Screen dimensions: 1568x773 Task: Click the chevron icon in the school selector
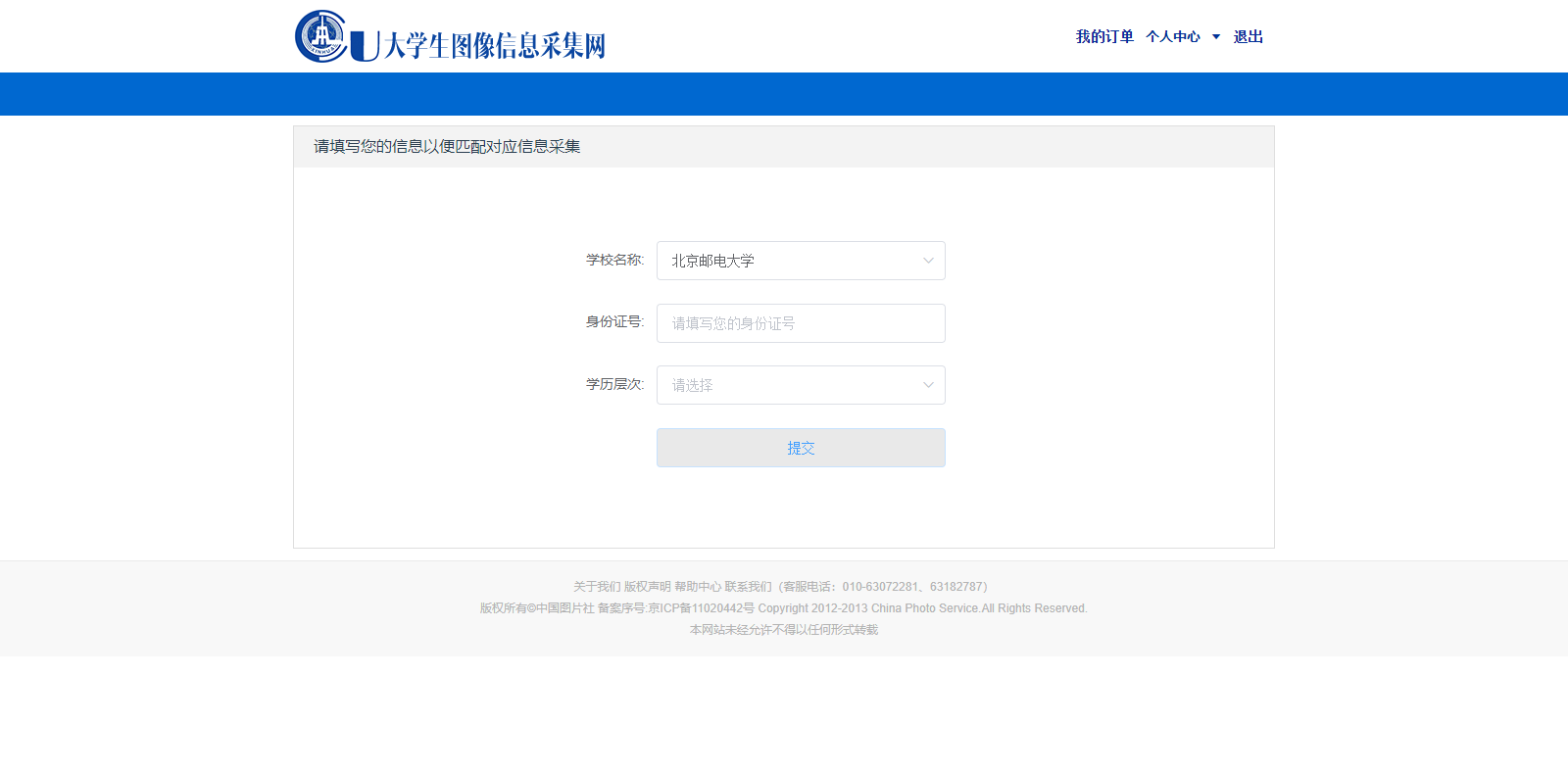(928, 261)
